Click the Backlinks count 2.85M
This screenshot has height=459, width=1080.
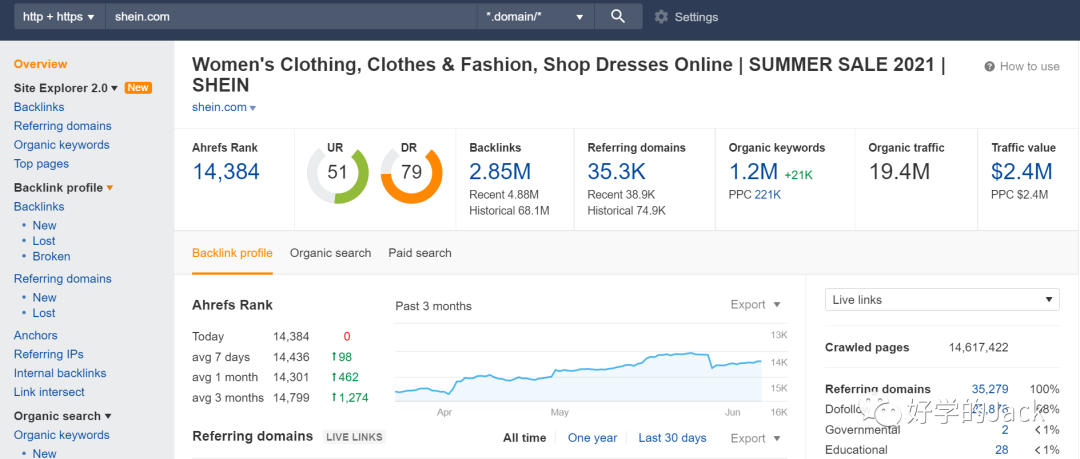pos(502,172)
